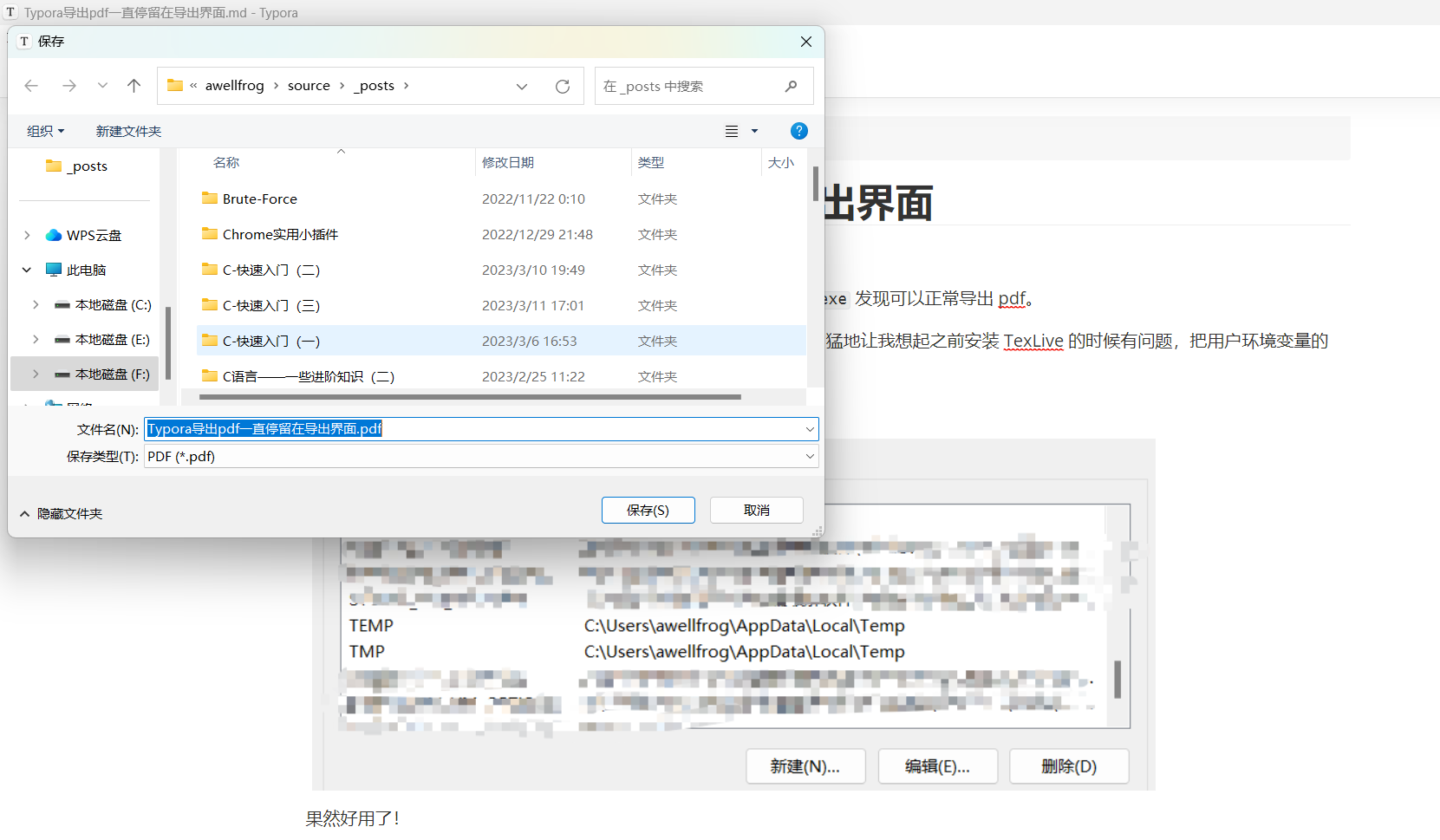Refresh the _posts folder listing

tap(563, 87)
